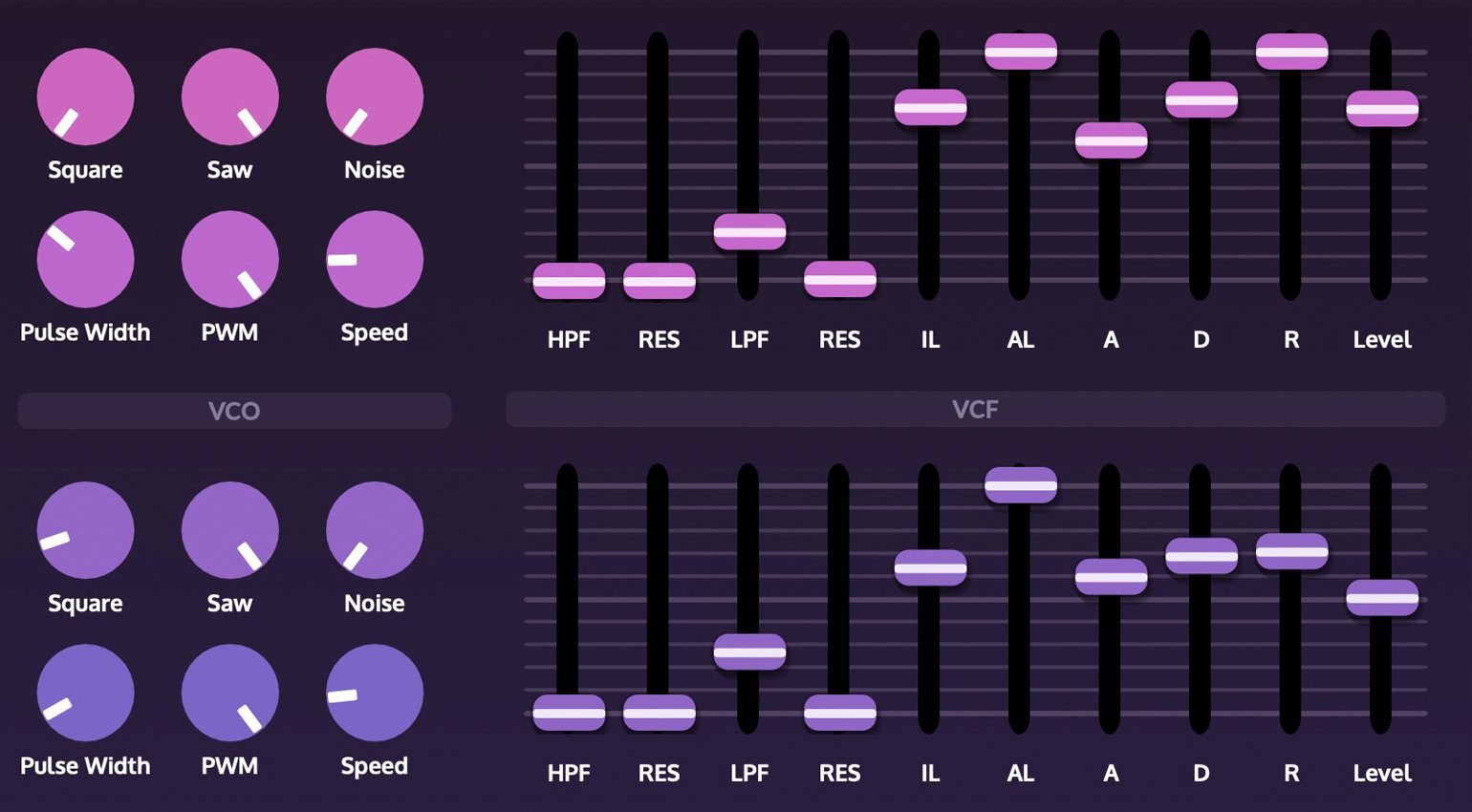Click the IL fader in the lower bank

[x=930, y=568]
